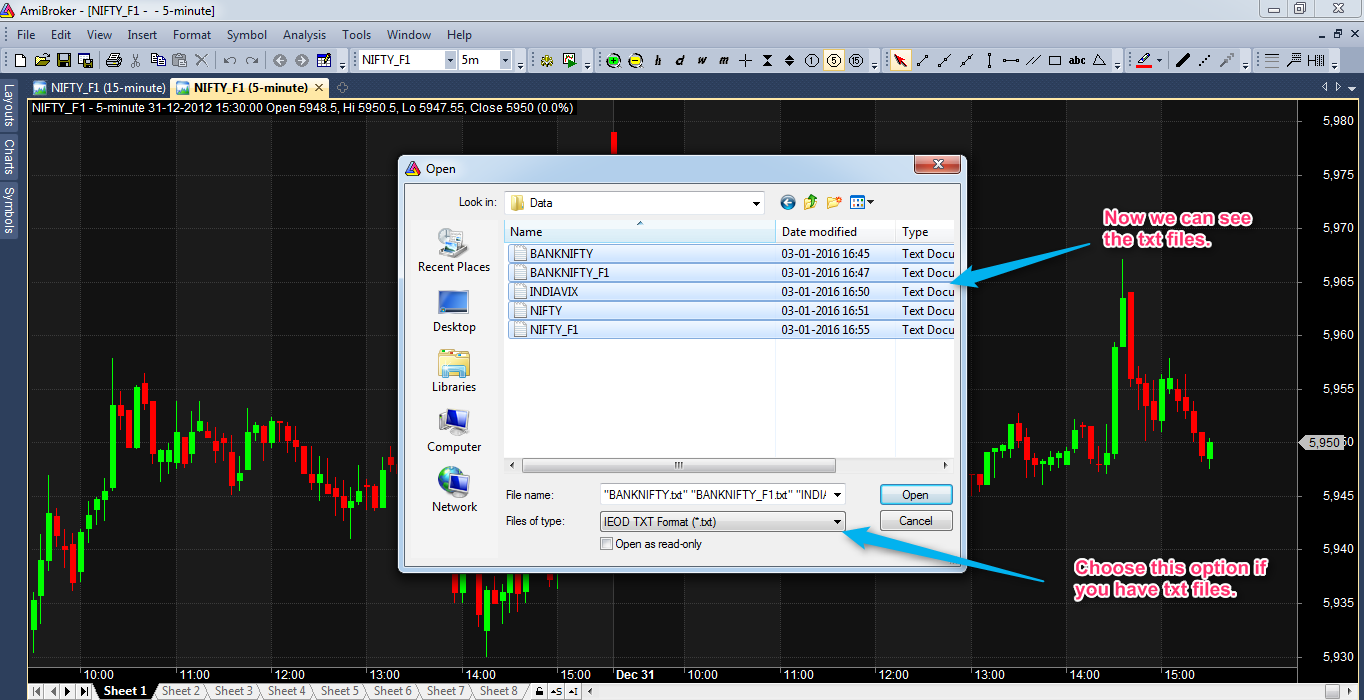Select the arrow pointer tool
This screenshot has width=1364, height=700.
900,60
